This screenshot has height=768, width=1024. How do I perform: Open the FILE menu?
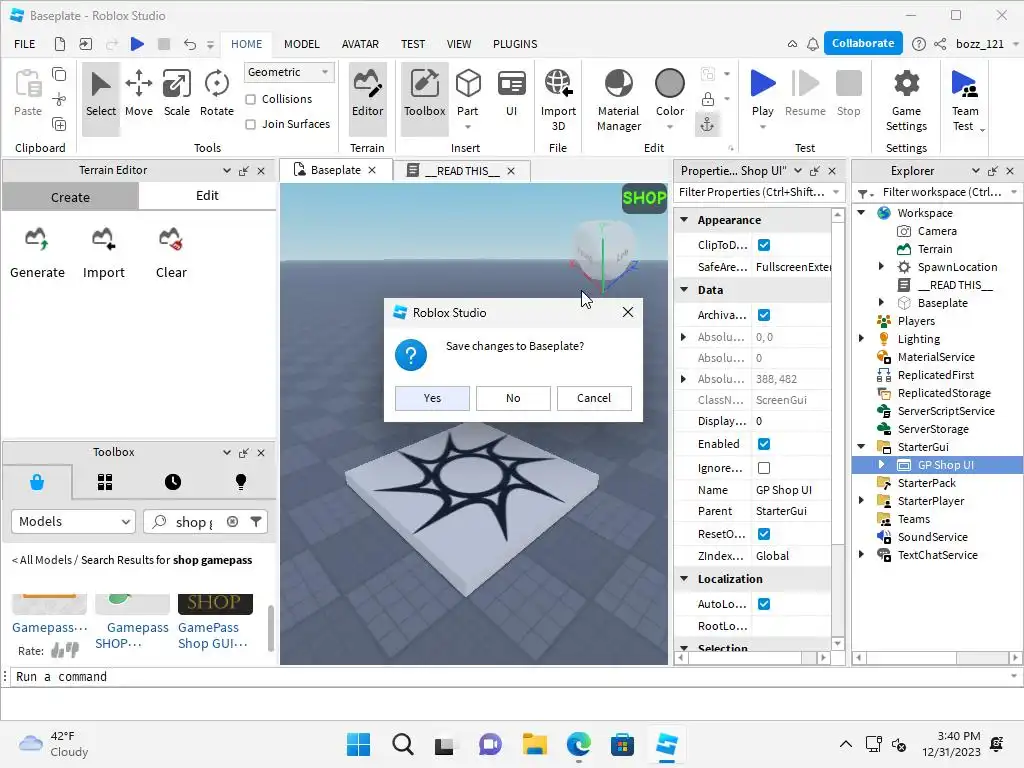pyautogui.click(x=25, y=44)
